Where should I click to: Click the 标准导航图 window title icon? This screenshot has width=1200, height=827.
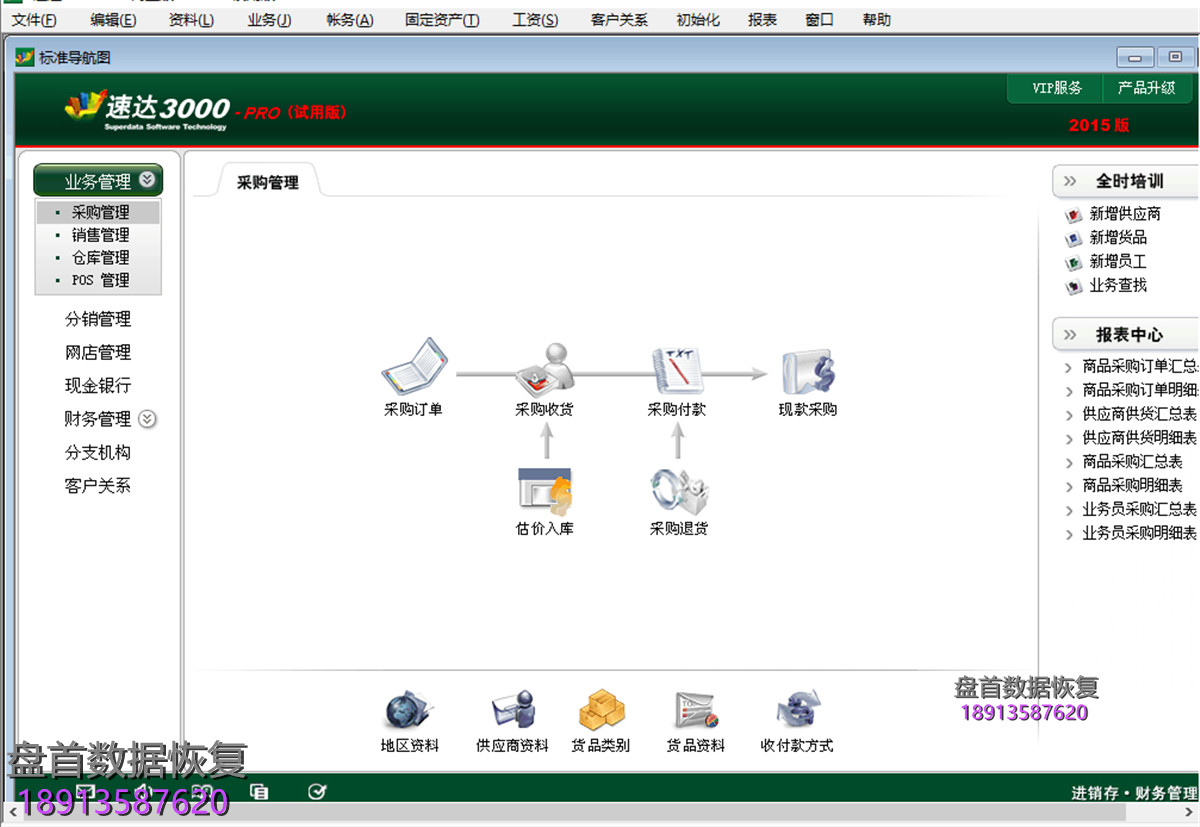point(25,58)
